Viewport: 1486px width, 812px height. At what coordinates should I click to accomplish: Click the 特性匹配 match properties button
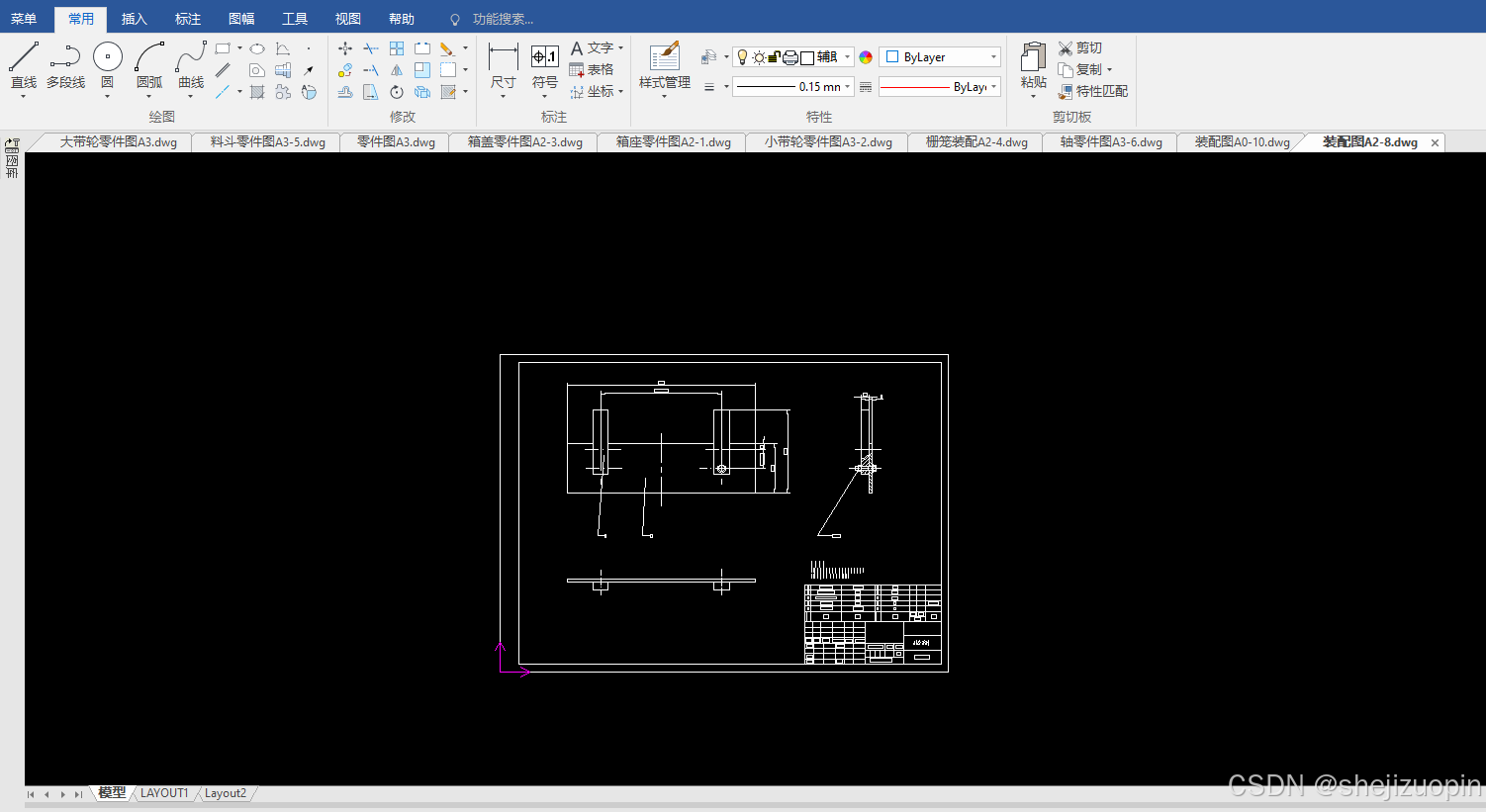[1093, 91]
